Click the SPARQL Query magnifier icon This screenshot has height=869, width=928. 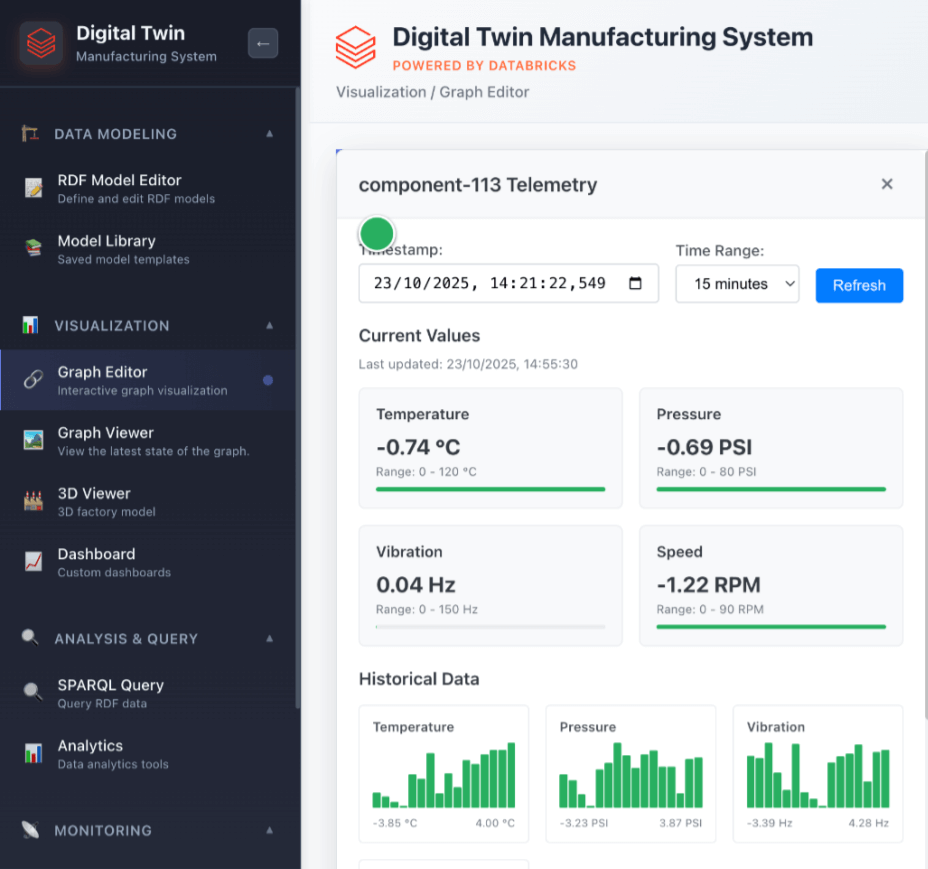coord(34,693)
